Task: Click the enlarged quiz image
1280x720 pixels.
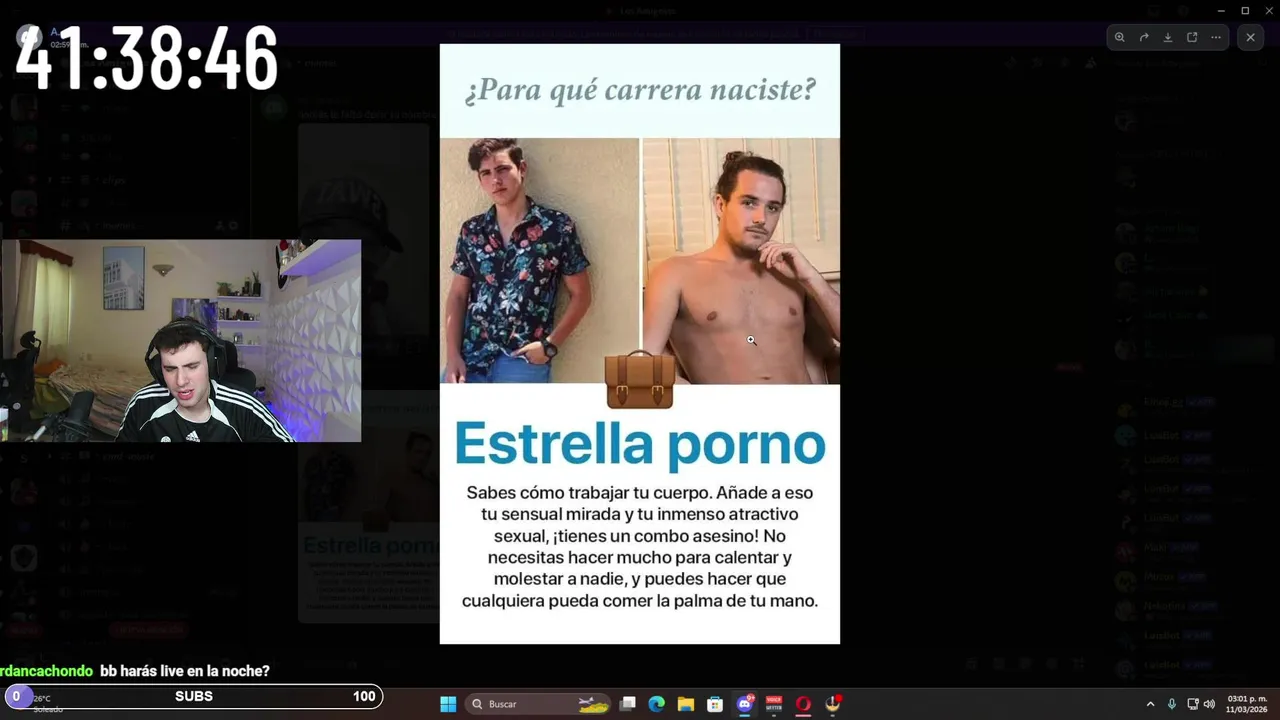Action: [x=640, y=344]
